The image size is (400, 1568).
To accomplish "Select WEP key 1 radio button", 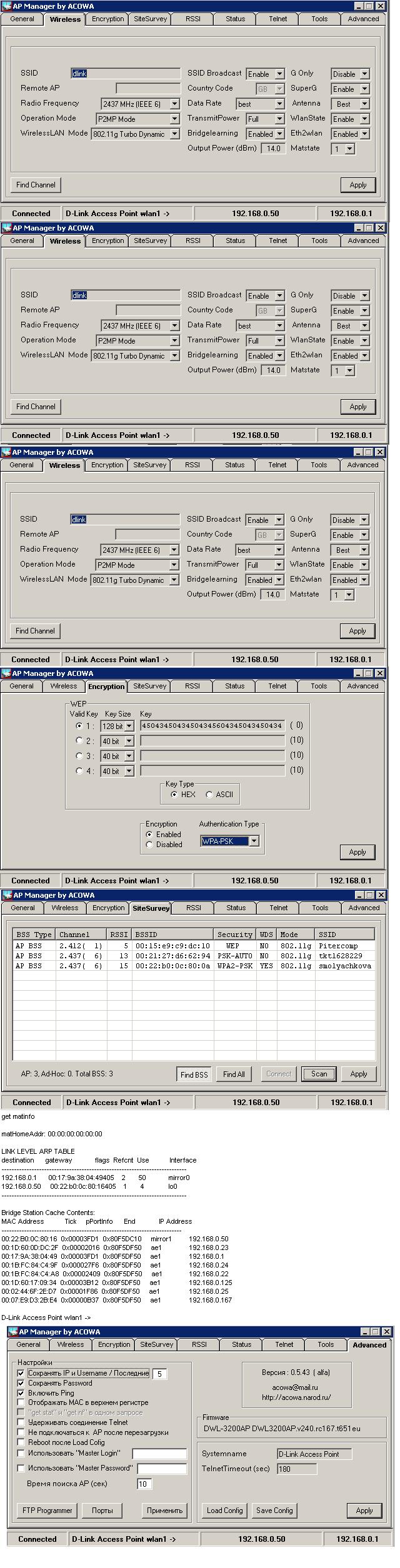I will 79,726.
